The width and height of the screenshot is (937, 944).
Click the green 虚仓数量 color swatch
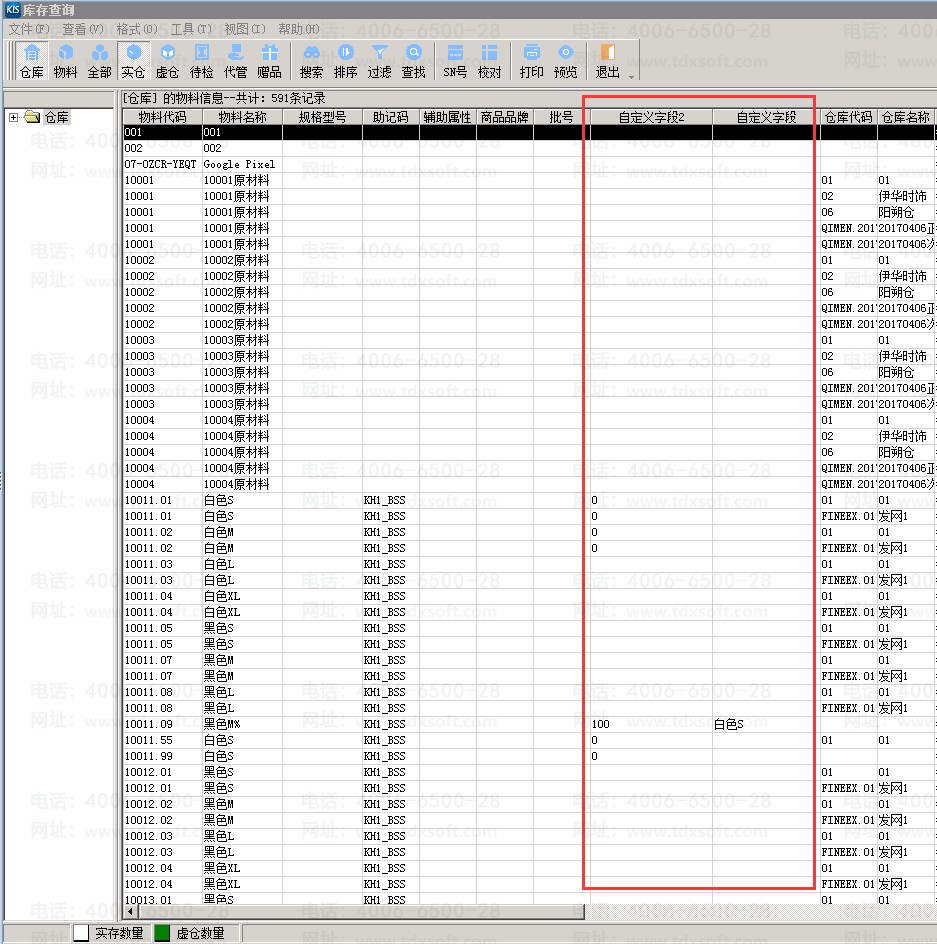(162, 933)
